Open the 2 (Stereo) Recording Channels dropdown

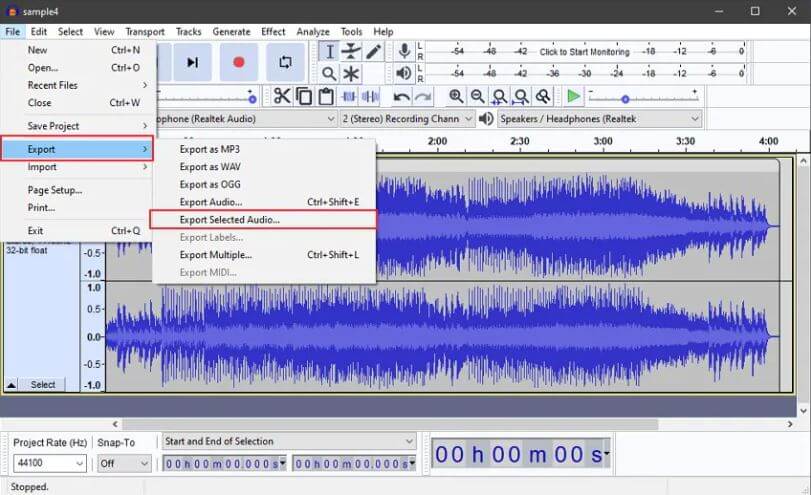[407, 119]
